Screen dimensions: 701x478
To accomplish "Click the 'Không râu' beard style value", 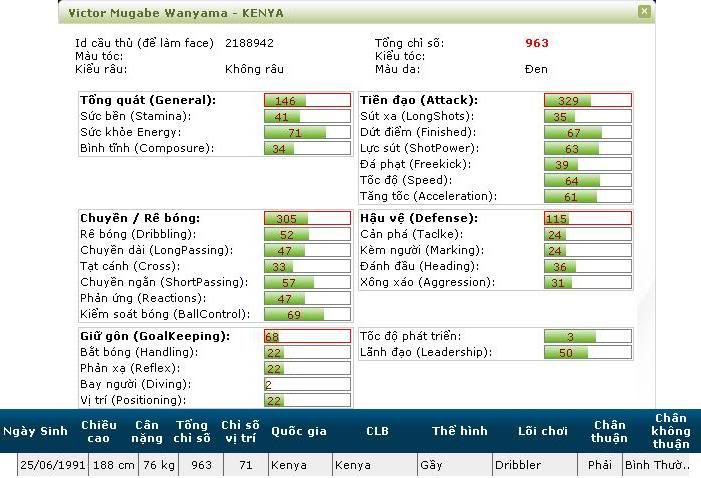I will tap(254, 69).
